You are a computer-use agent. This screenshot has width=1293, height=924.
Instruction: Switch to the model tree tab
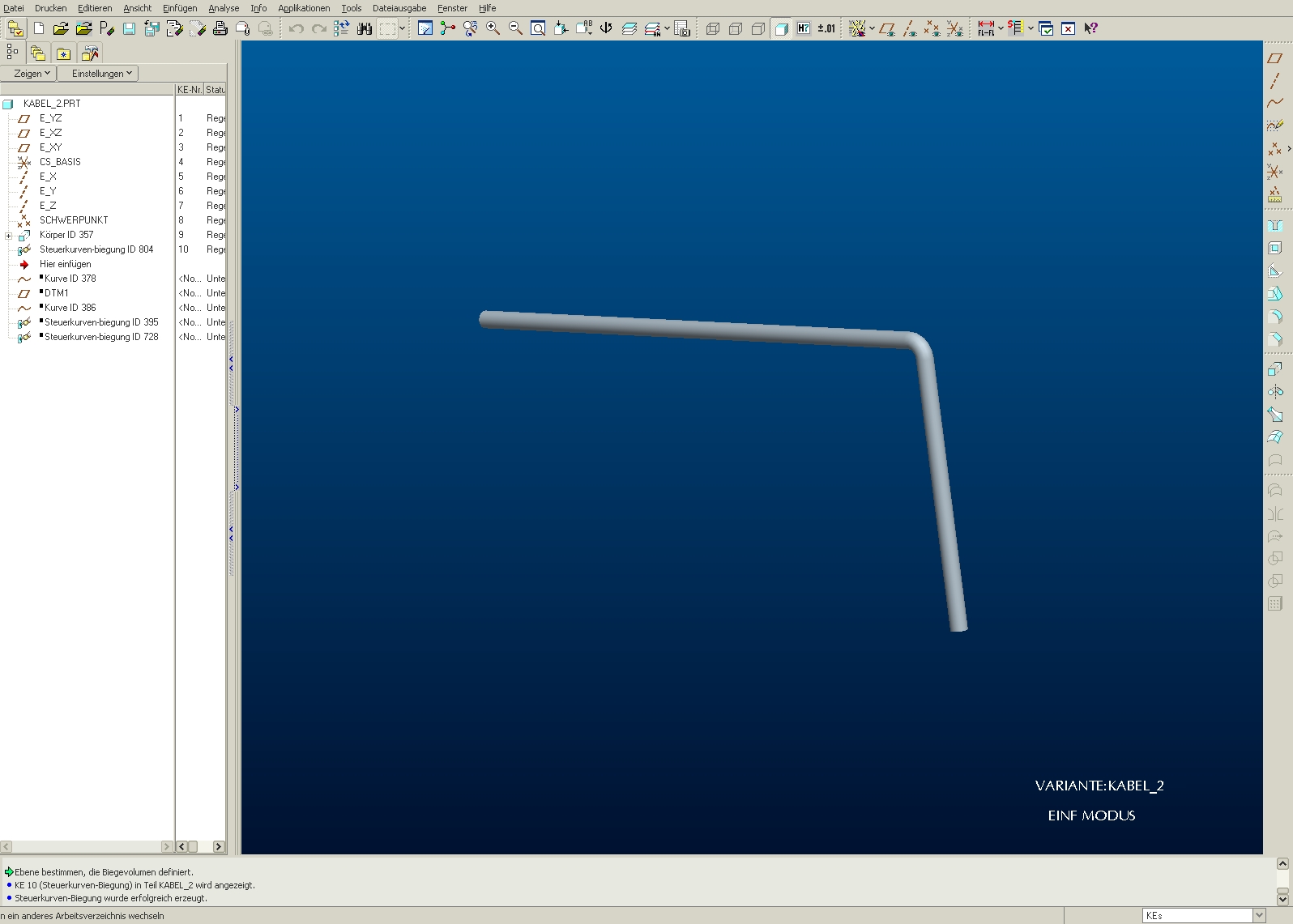pos(12,53)
